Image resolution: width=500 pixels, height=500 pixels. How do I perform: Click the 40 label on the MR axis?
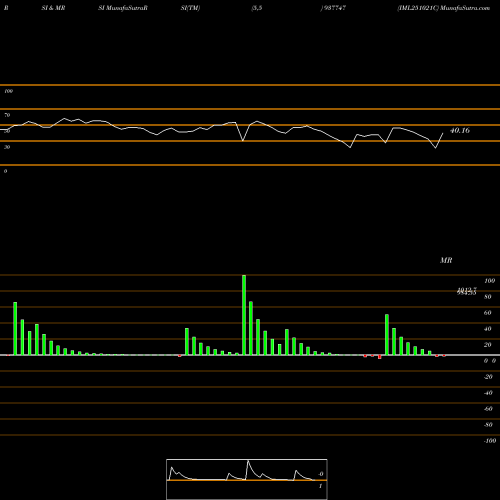click(x=488, y=329)
